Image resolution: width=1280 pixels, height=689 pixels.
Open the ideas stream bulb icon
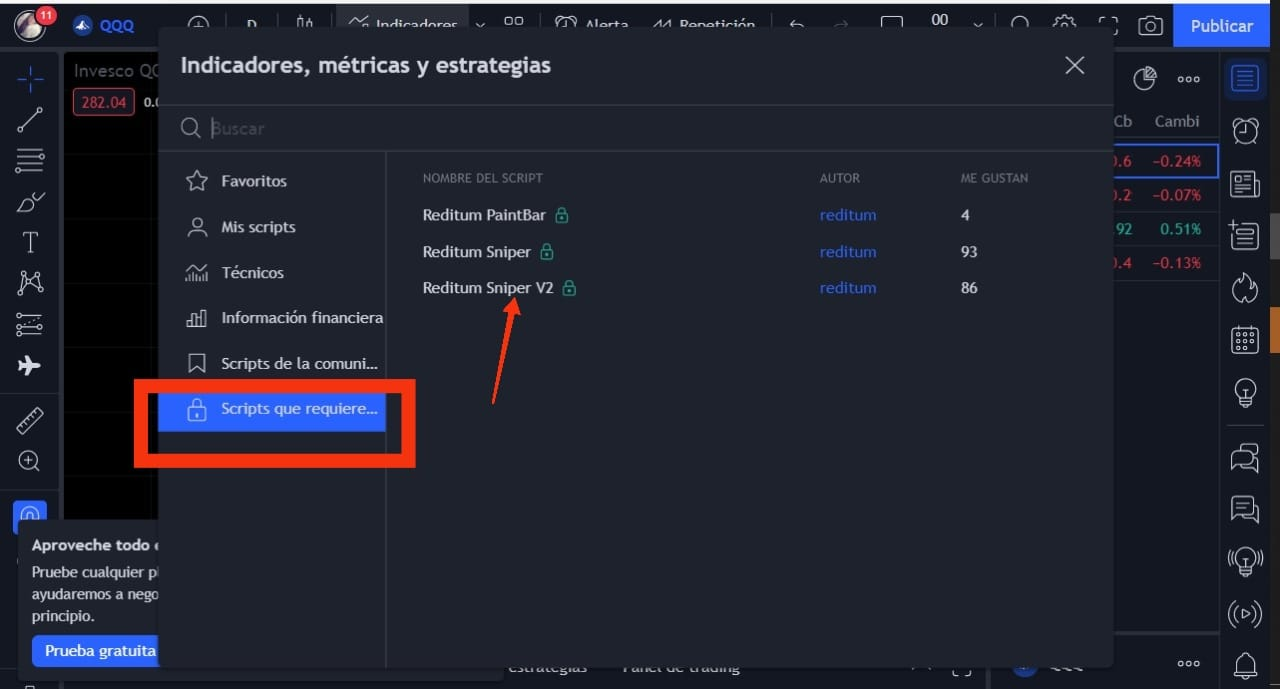click(1245, 562)
